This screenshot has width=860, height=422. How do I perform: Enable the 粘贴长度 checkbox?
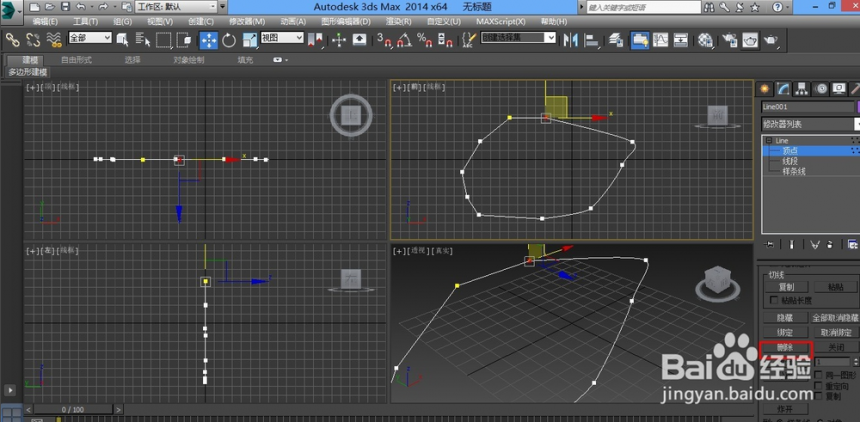coord(774,300)
